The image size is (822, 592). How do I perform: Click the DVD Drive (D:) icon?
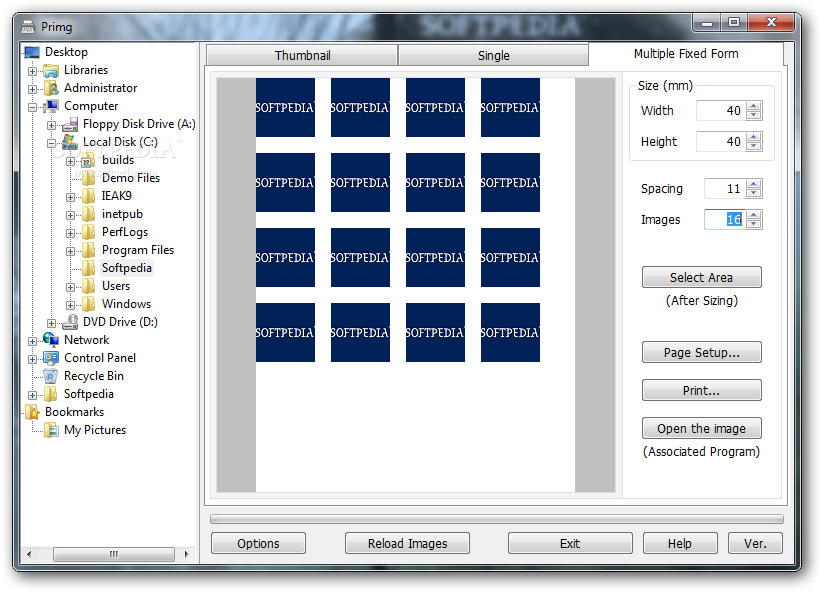click(70, 322)
